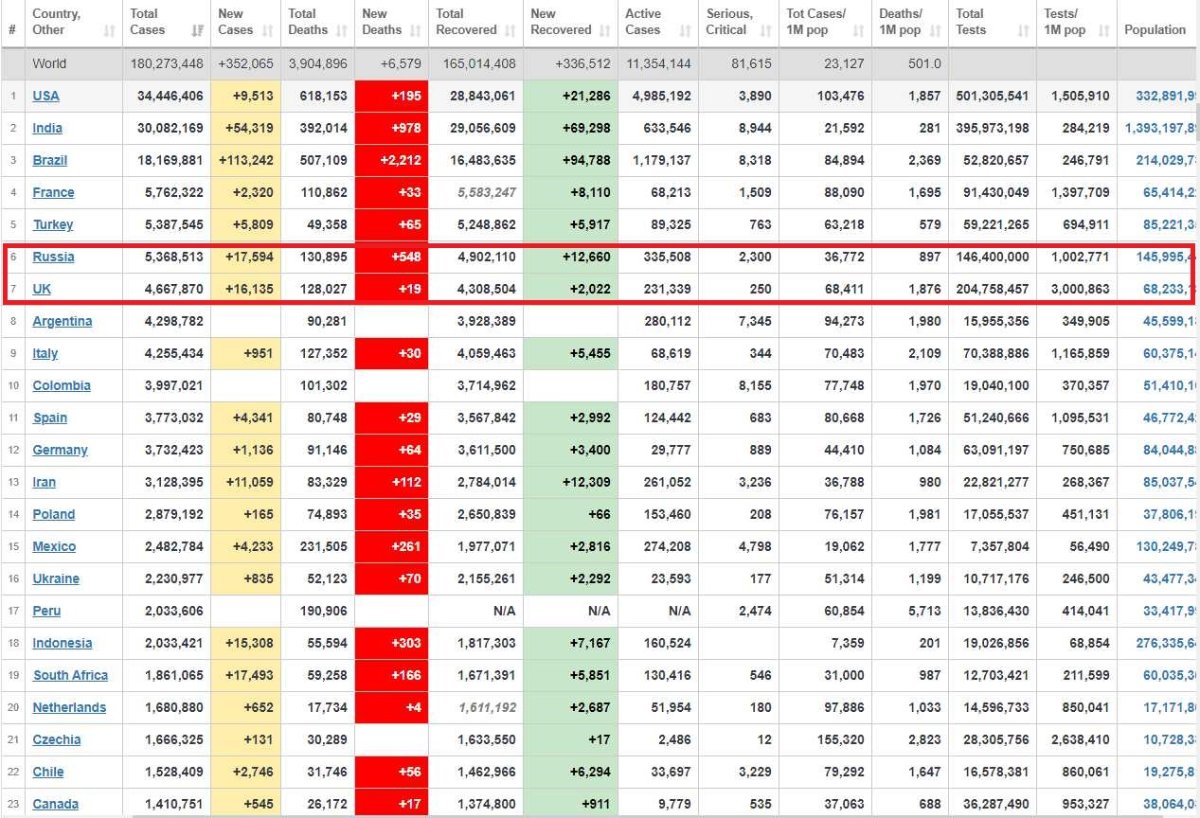Click the sort icon in Total Recovered header
This screenshot has height=818, width=1200.
[x=511, y=31]
